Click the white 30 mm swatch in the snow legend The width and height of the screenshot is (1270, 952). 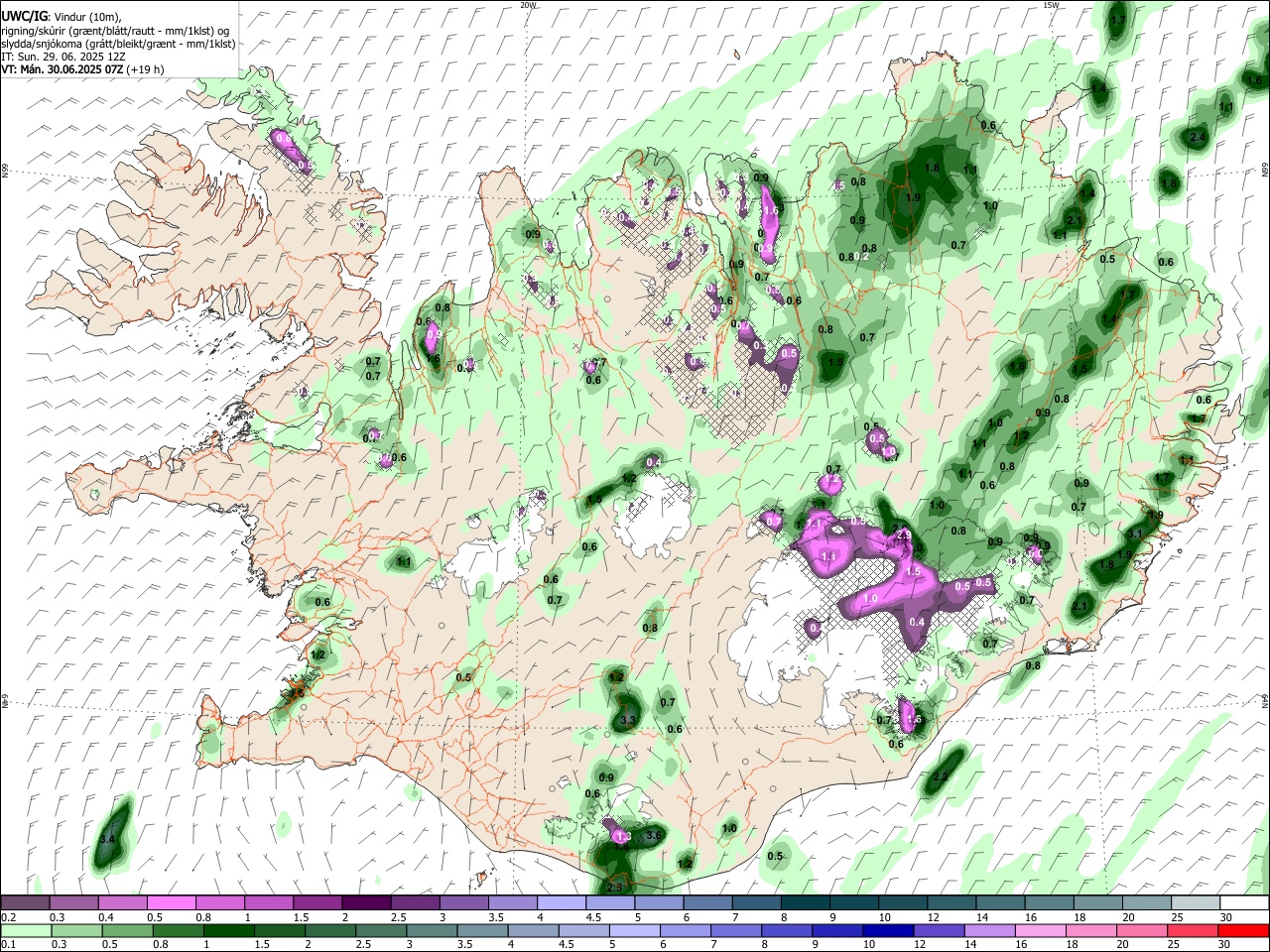[1244, 902]
